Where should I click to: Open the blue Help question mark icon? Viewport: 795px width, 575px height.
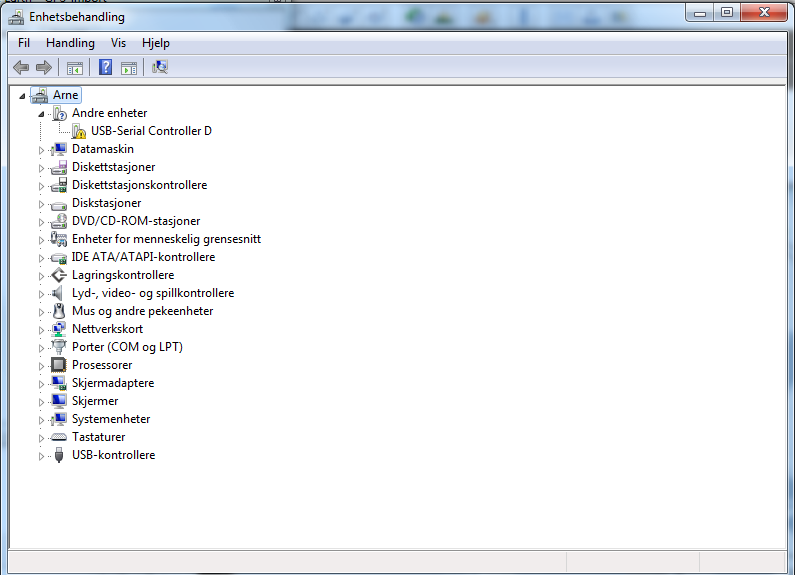(x=105, y=67)
